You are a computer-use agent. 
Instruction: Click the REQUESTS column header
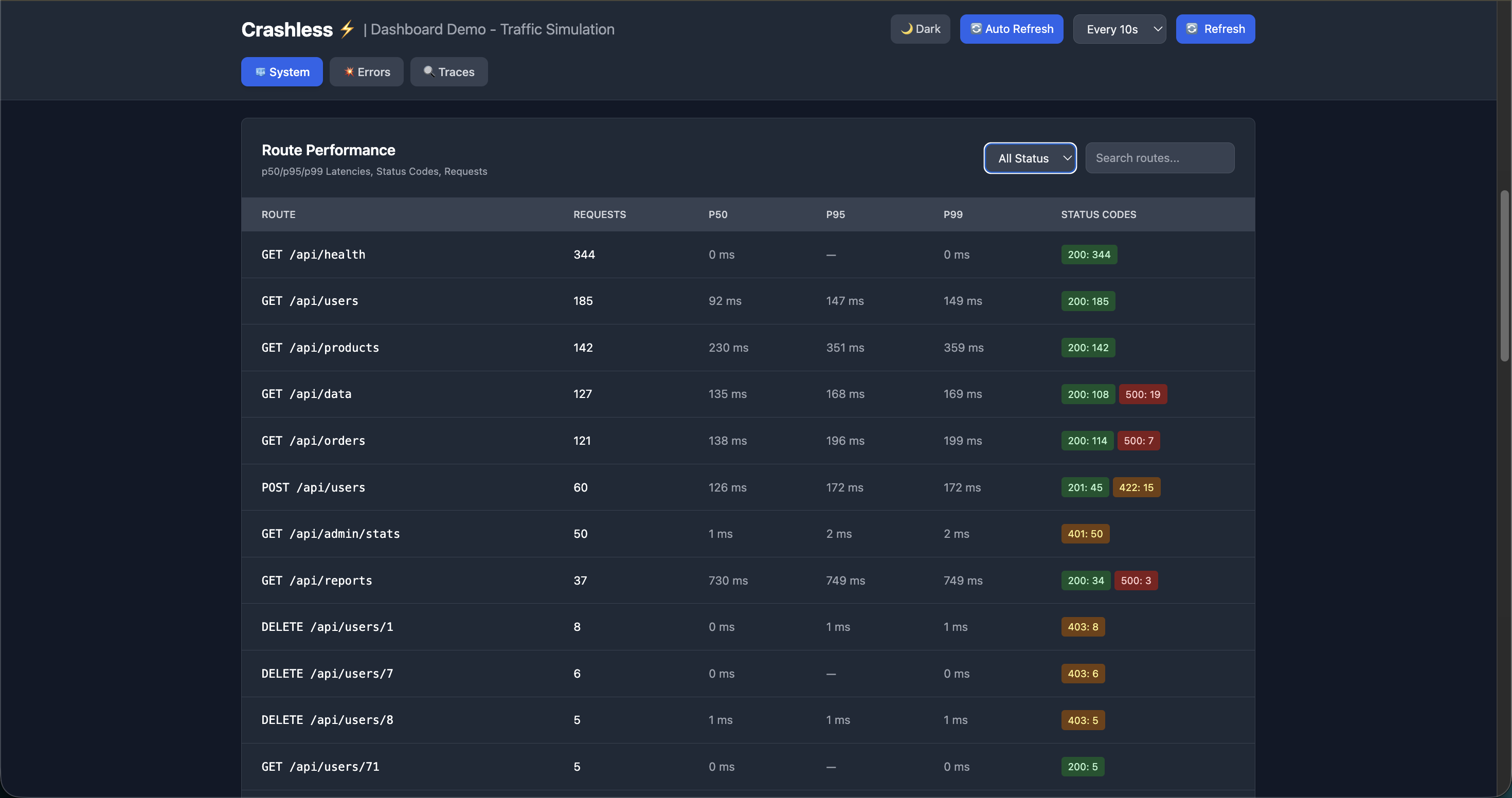tap(599, 214)
